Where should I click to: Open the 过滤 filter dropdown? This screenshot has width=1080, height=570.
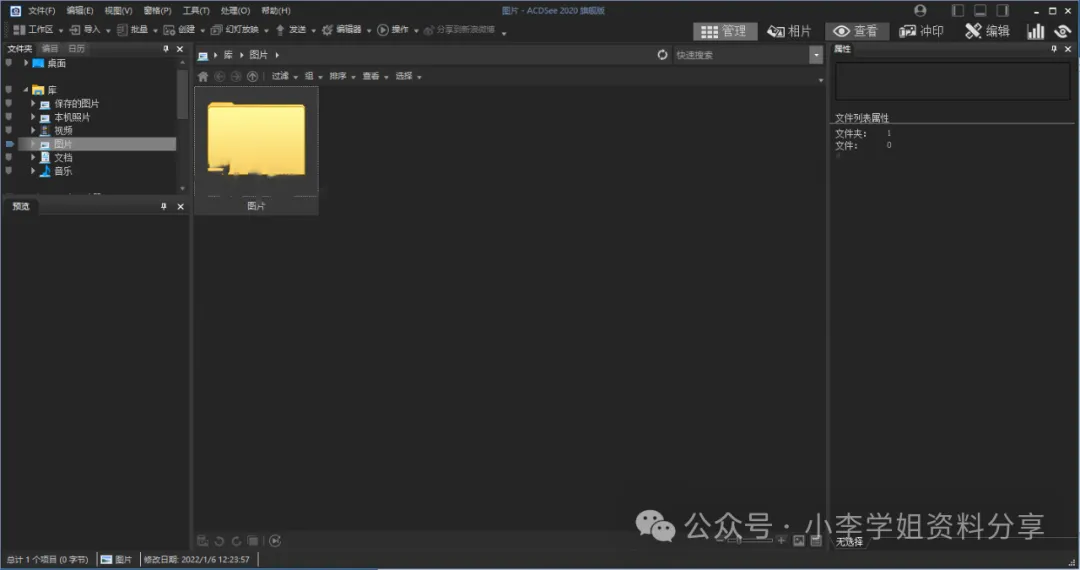click(x=284, y=76)
